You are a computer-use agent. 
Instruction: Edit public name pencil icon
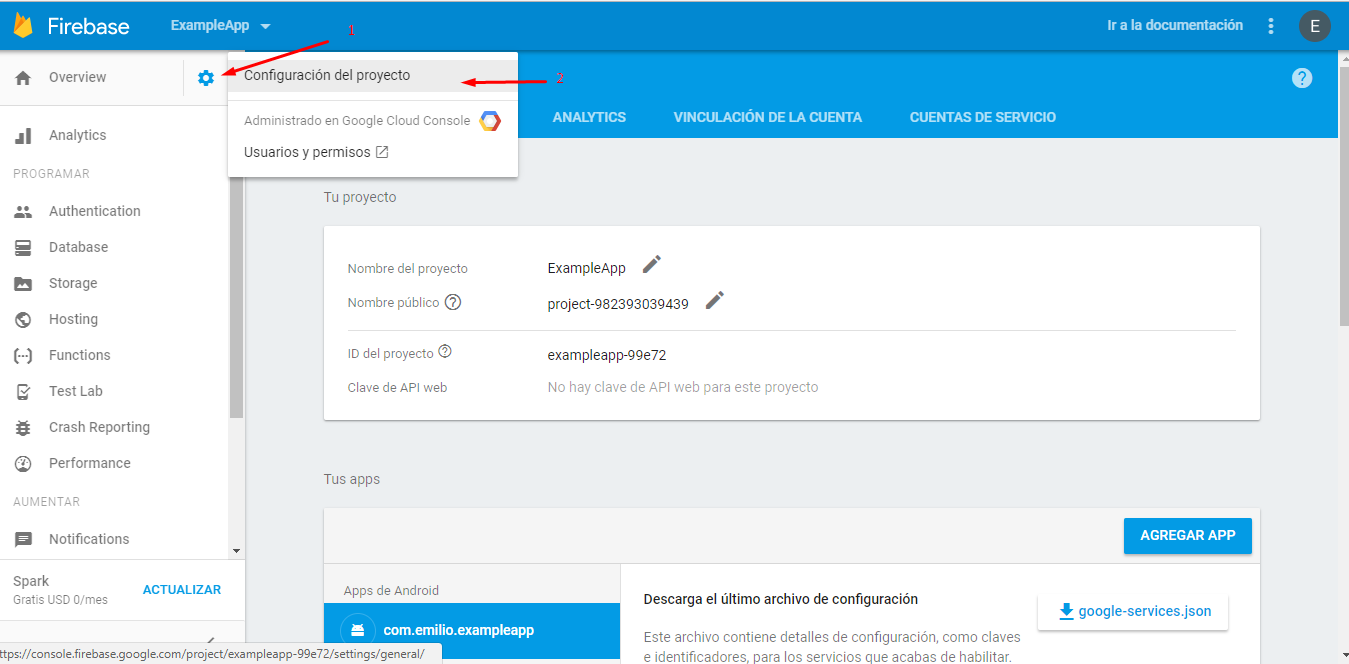[715, 300]
